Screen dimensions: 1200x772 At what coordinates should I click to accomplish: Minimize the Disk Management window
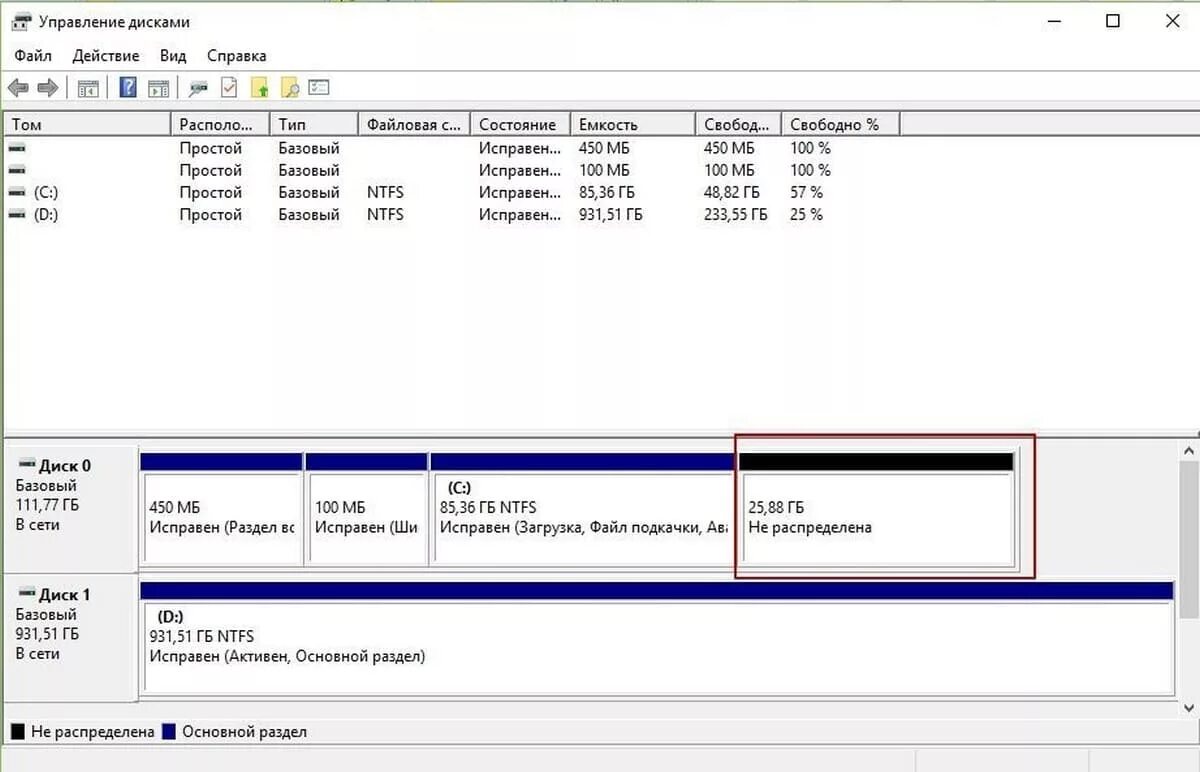pos(1055,21)
